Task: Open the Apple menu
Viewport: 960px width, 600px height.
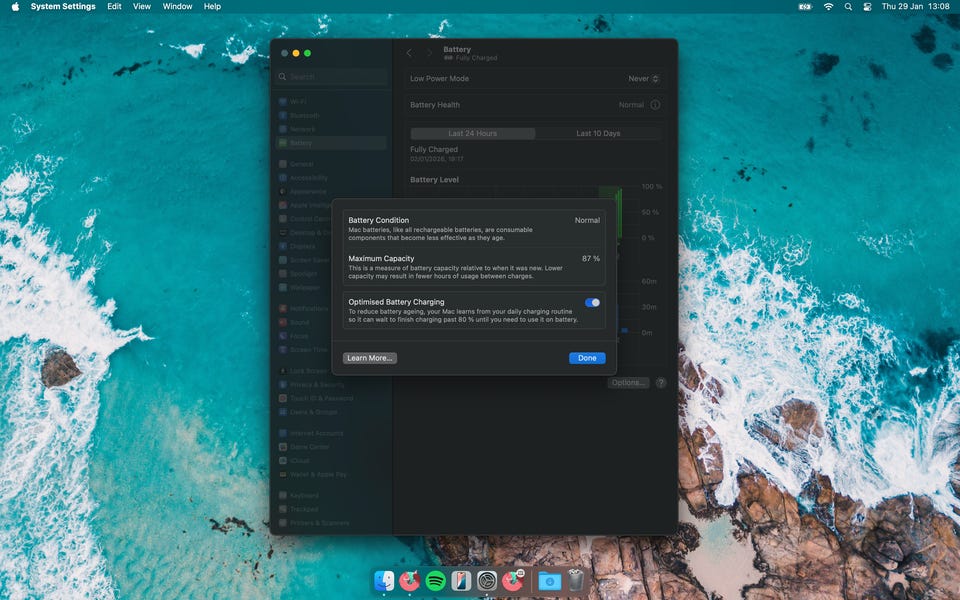Action: [15, 7]
